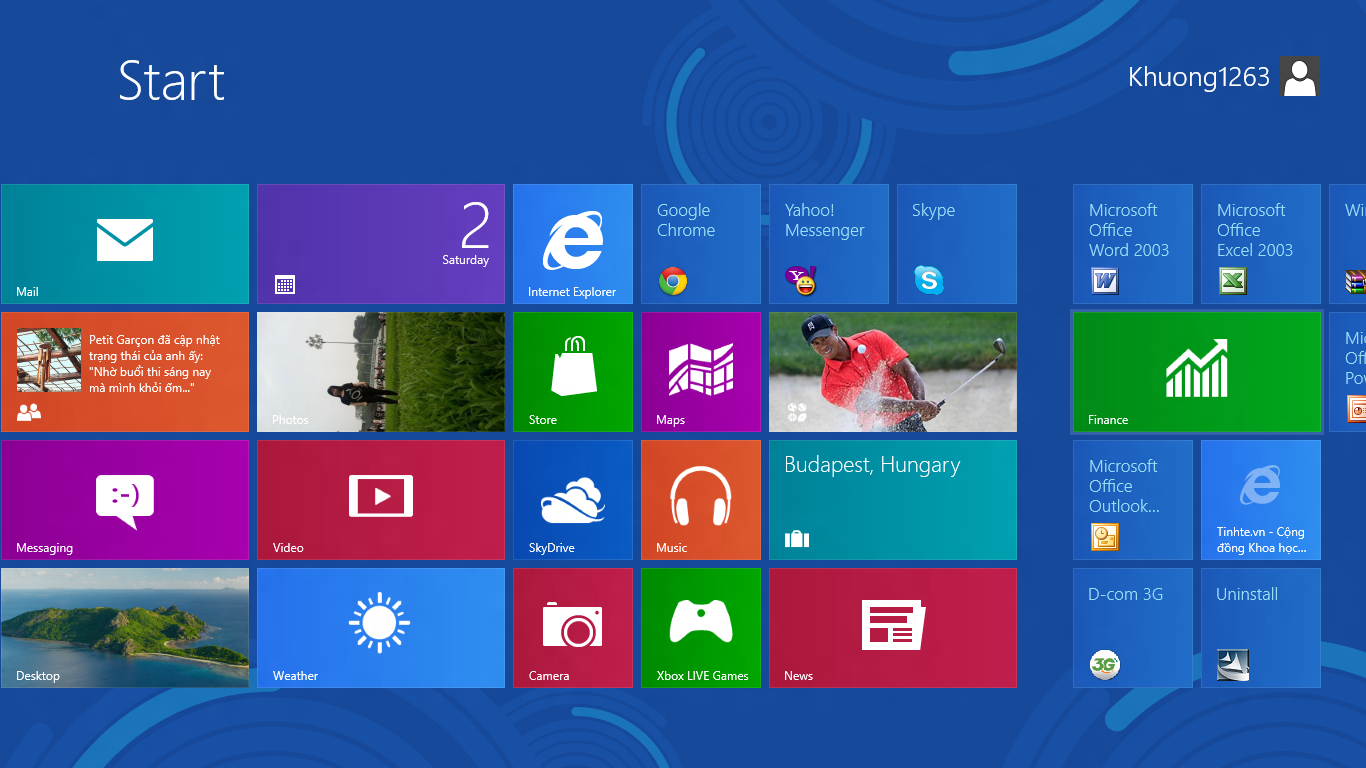Open the Mail tile

point(125,244)
